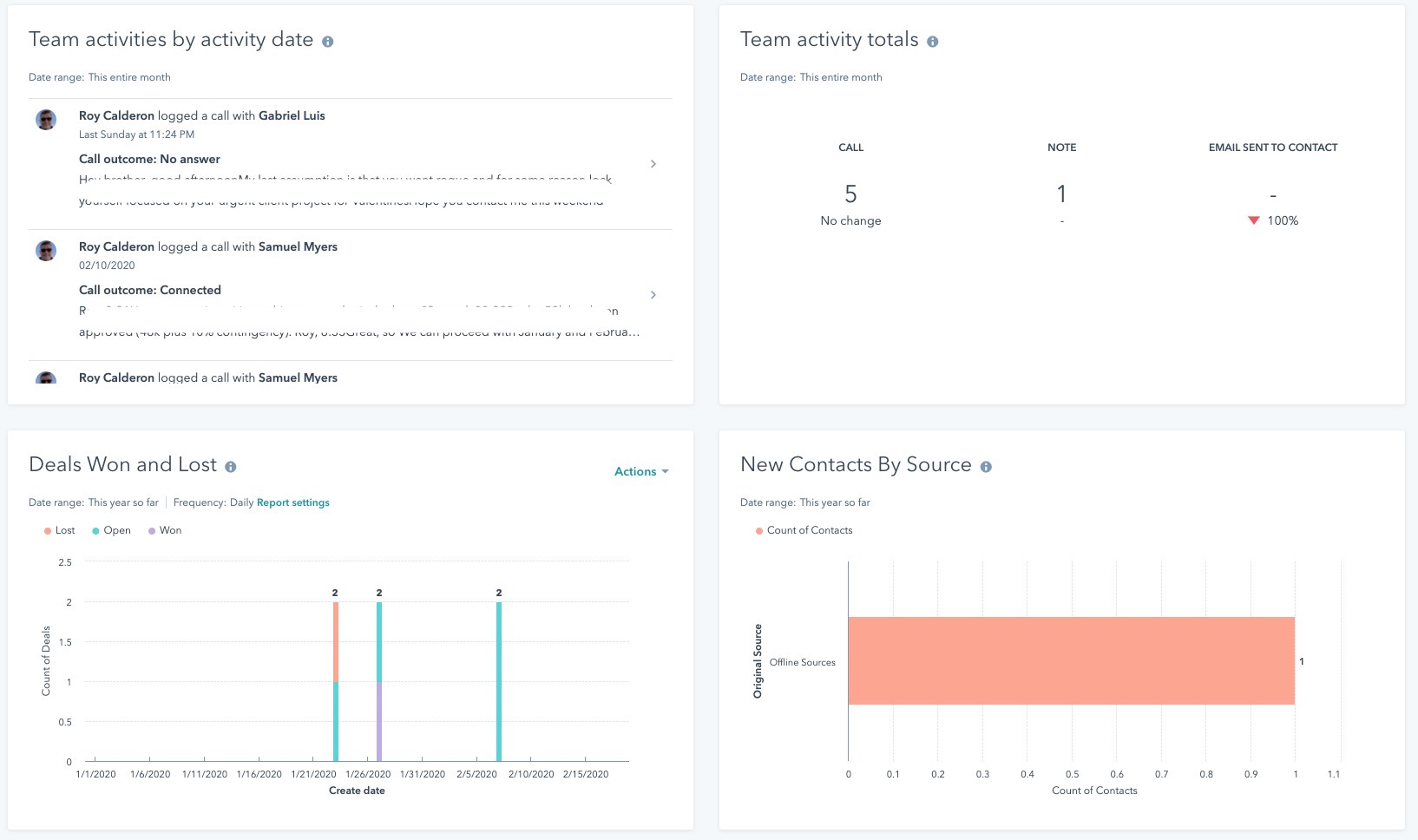Toggle the Open series in the Deals legend
This screenshot has height=840, width=1418.
point(111,530)
